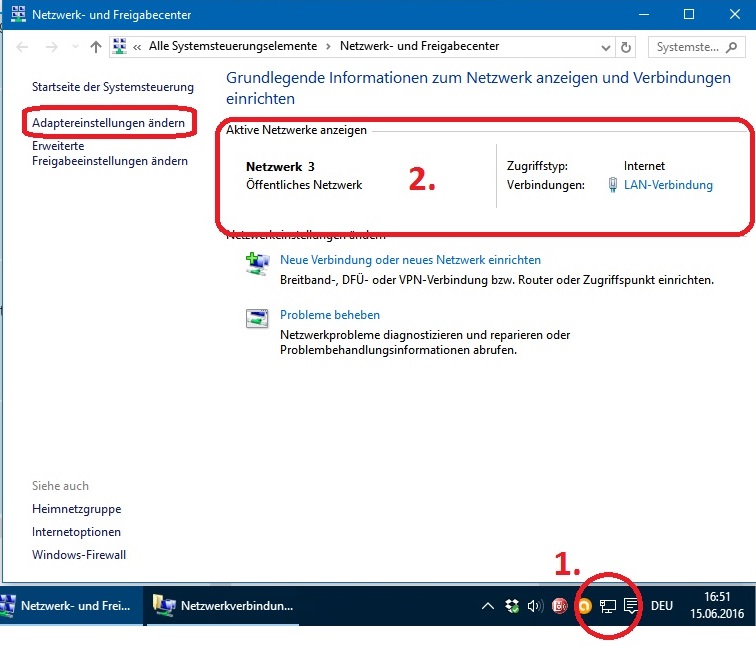The image size is (756, 647).
Task: Switch to Netzwerk- und Frei... taskbar button
Action: click(71, 606)
